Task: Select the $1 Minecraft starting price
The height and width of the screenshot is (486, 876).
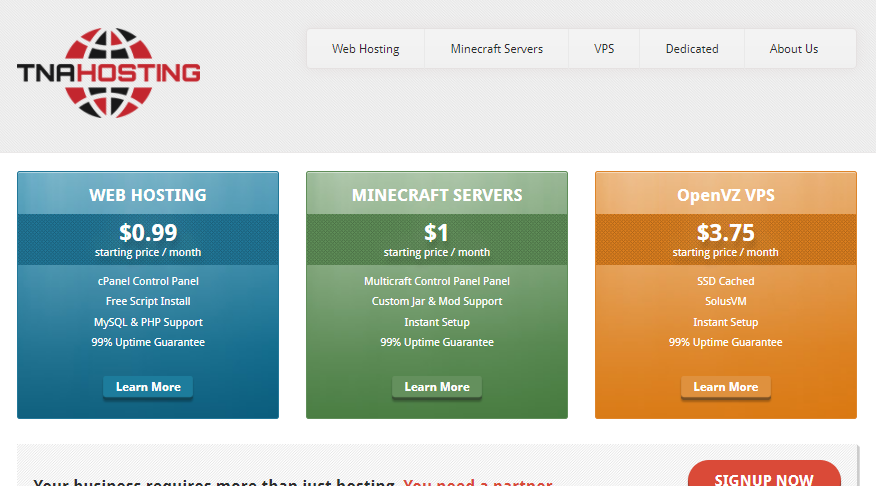Action: (x=437, y=233)
